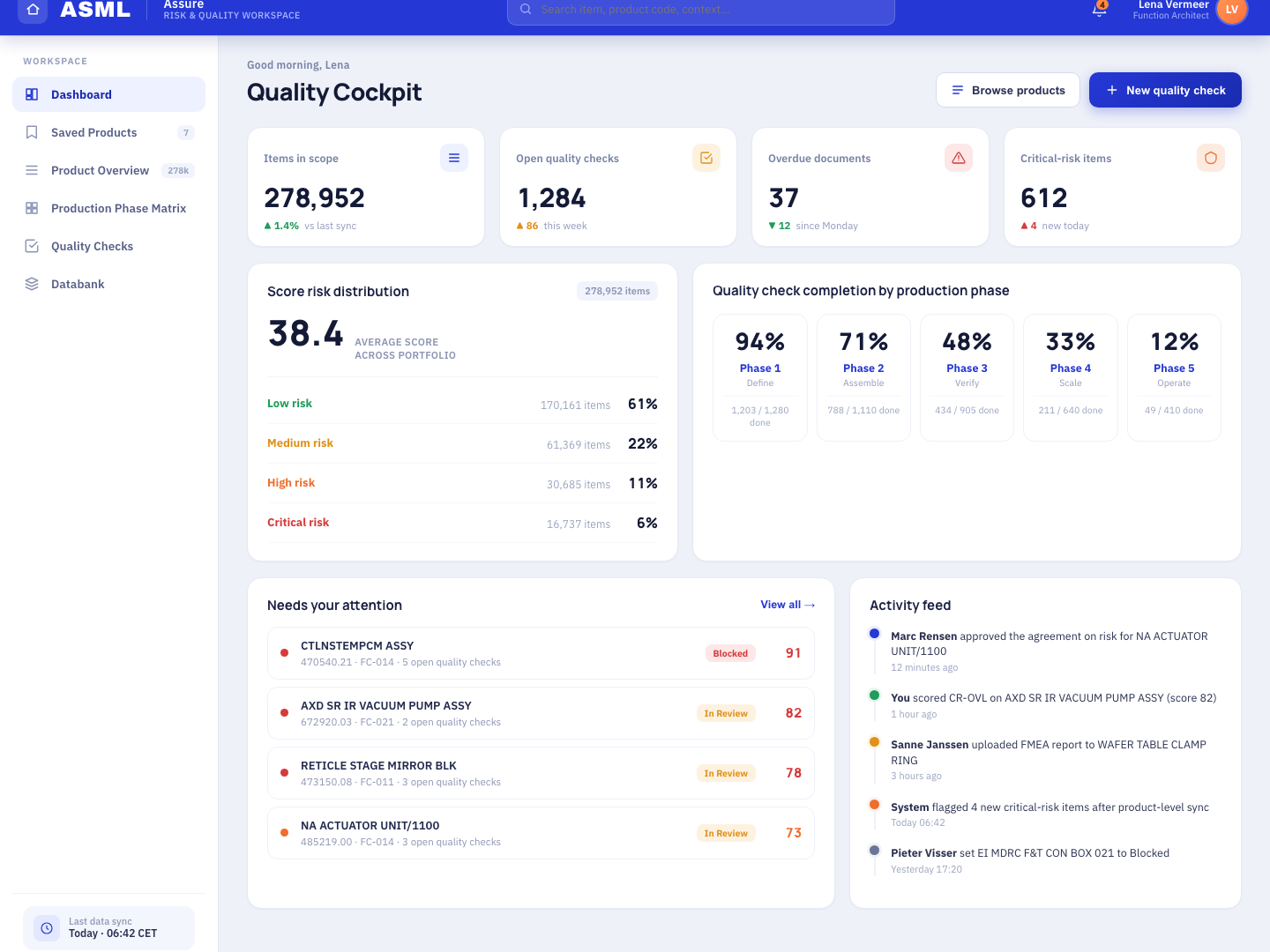
Task: Click the High risk distribution row
Action: tap(462, 483)
